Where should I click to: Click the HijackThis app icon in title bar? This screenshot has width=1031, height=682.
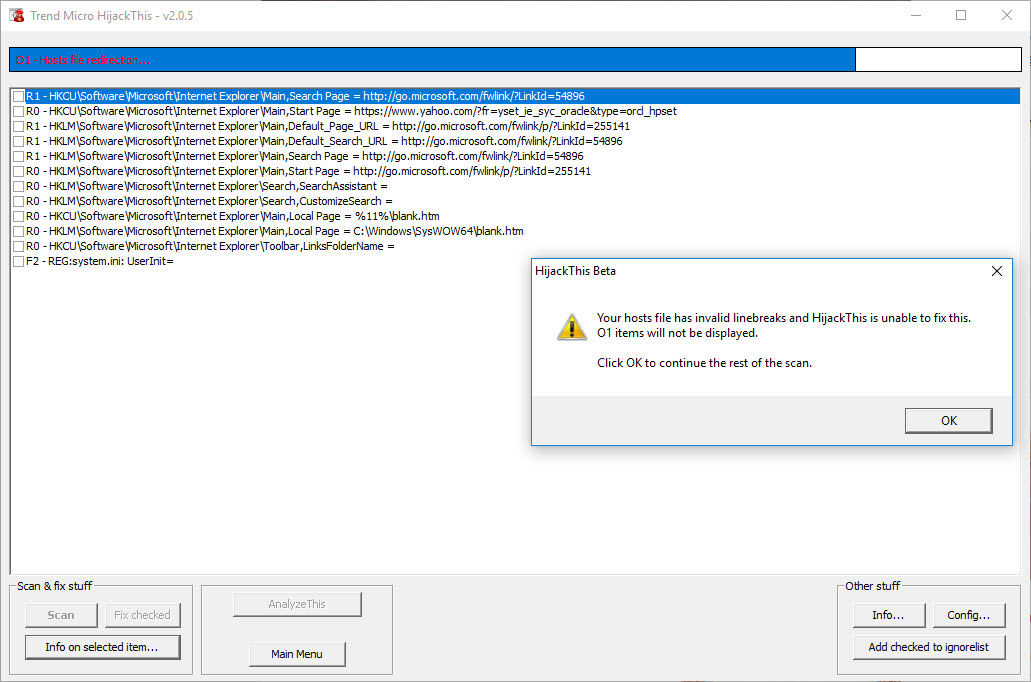click(x=16, y=15)
